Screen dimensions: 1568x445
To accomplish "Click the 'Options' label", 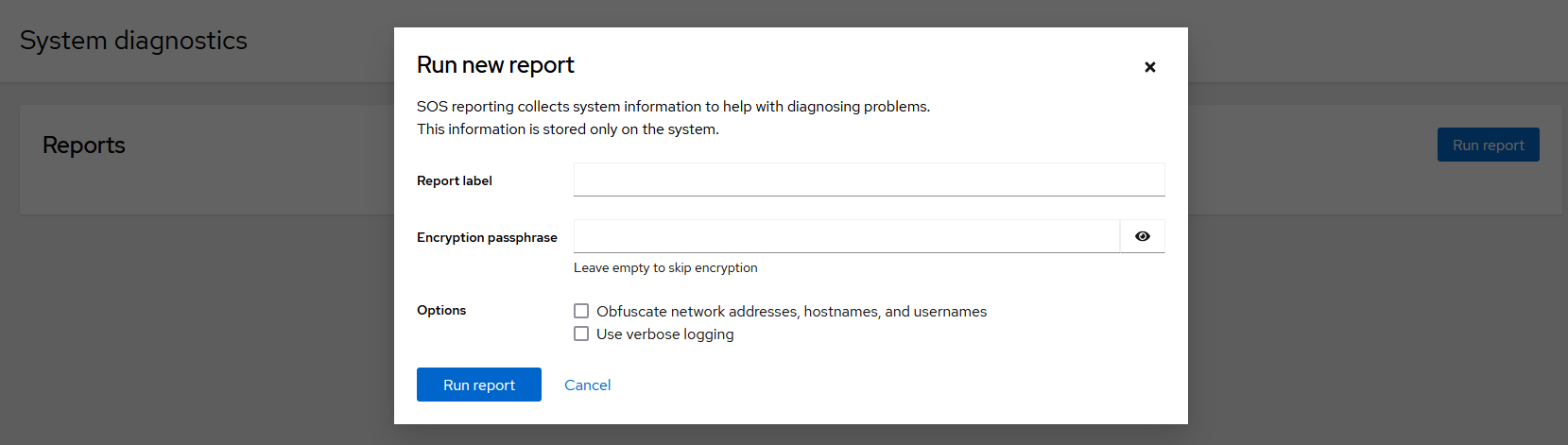I will pos(441,310).
